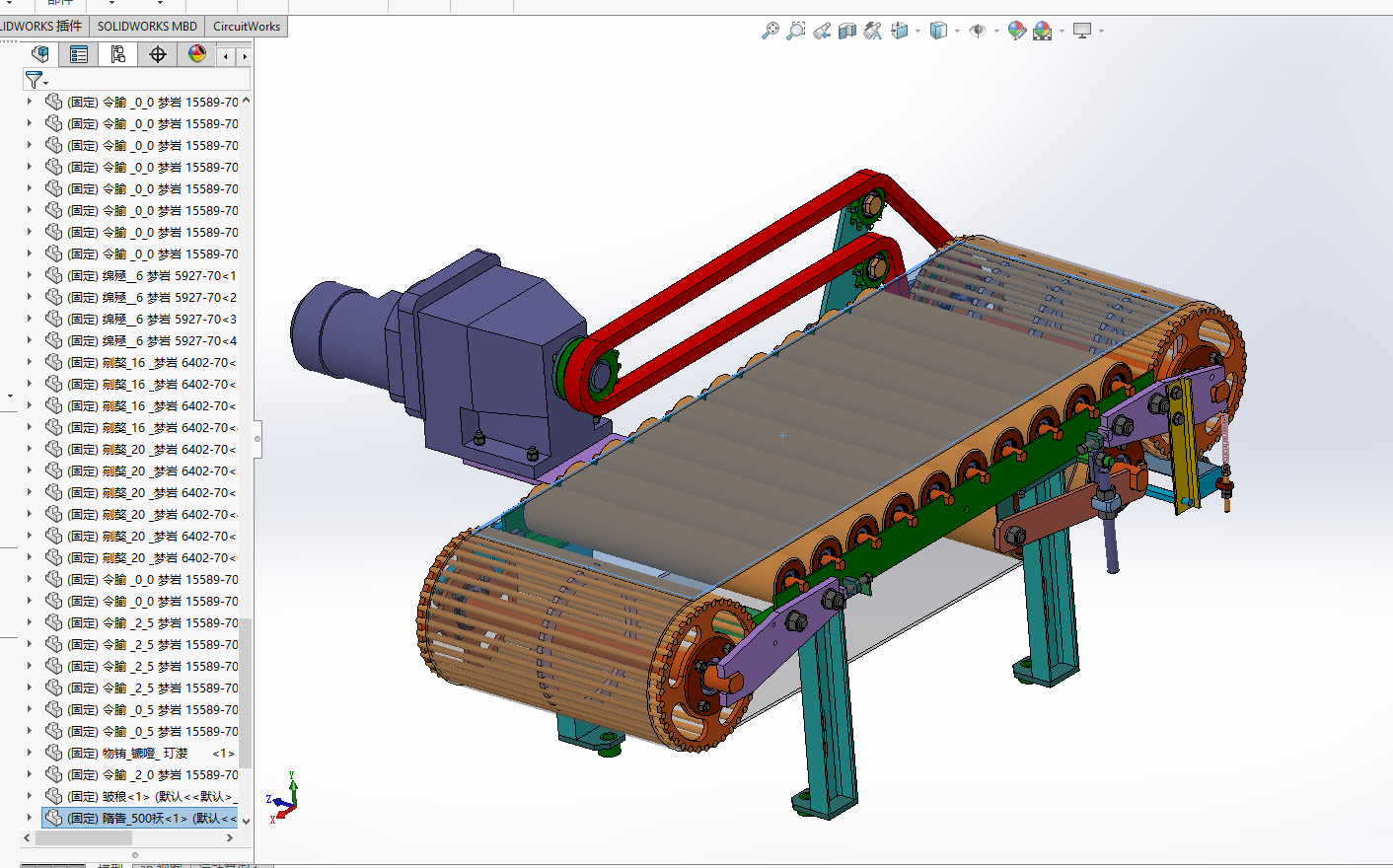The width and height of the screenshot is (1393, 868).
Task: Open the PropertyManager panel tab icon
Action: [79, 54]
